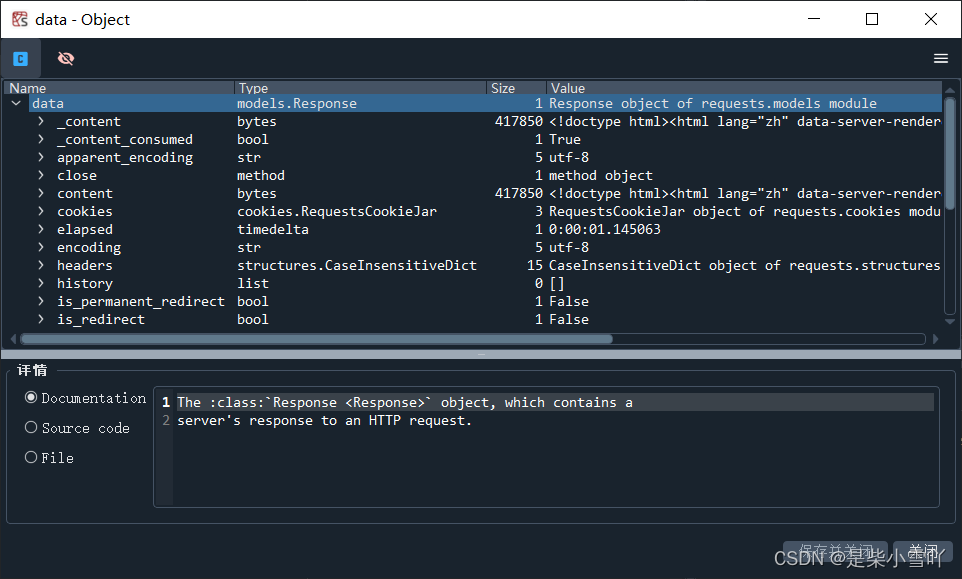Select the File radio button
Image resolution: width=962 pixels, height=579 pixels.
[33, 458]
